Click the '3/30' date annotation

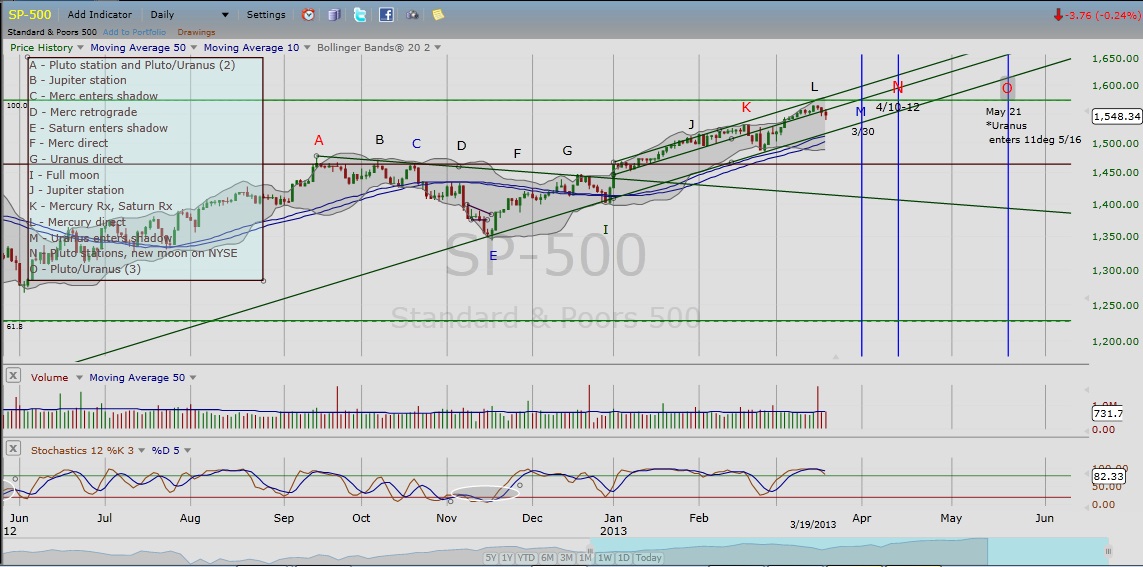click(x=862, y=131)
